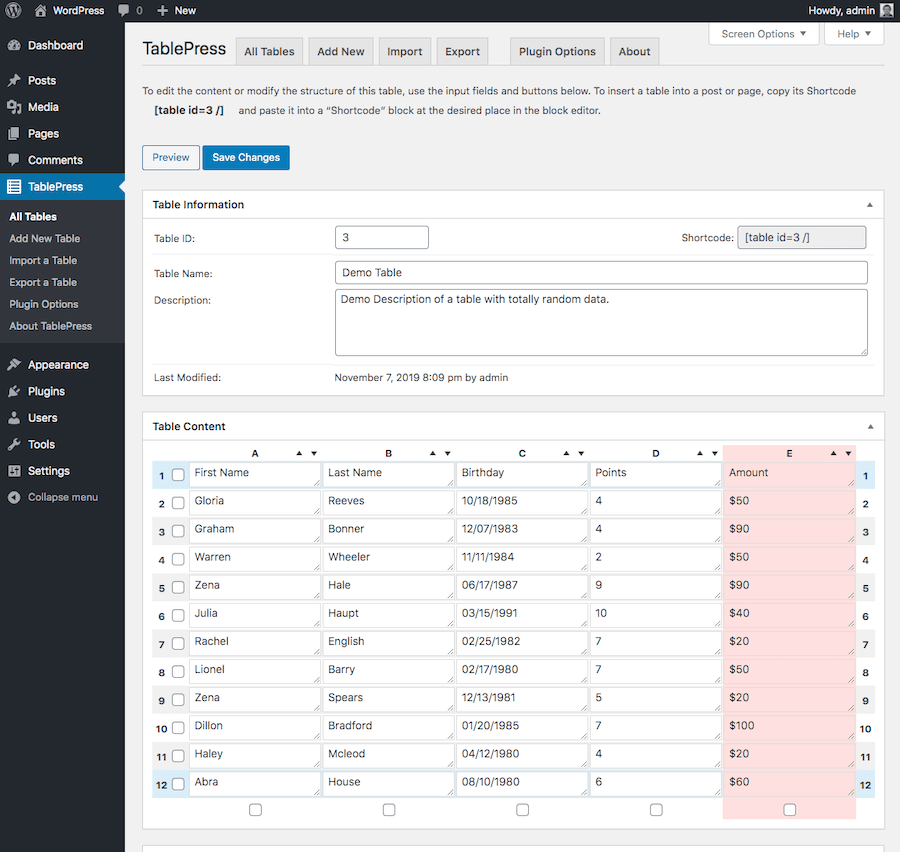Click the Amount cell containing $100
The width and height of the screenshot is (900, 852).
[x=790, y=727]
